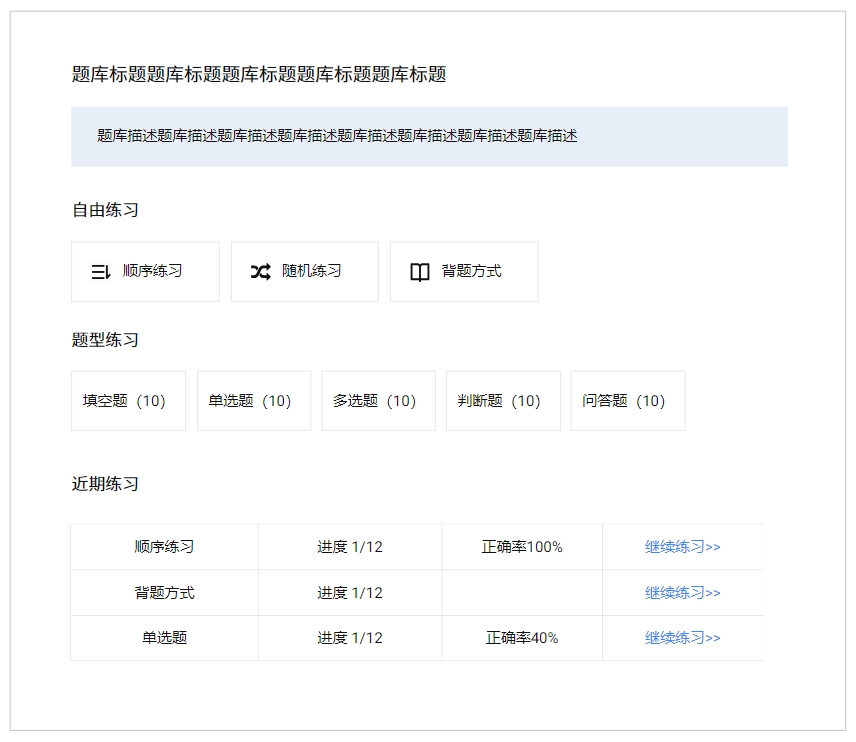Click the 正确率100% cell

point(522,547)
